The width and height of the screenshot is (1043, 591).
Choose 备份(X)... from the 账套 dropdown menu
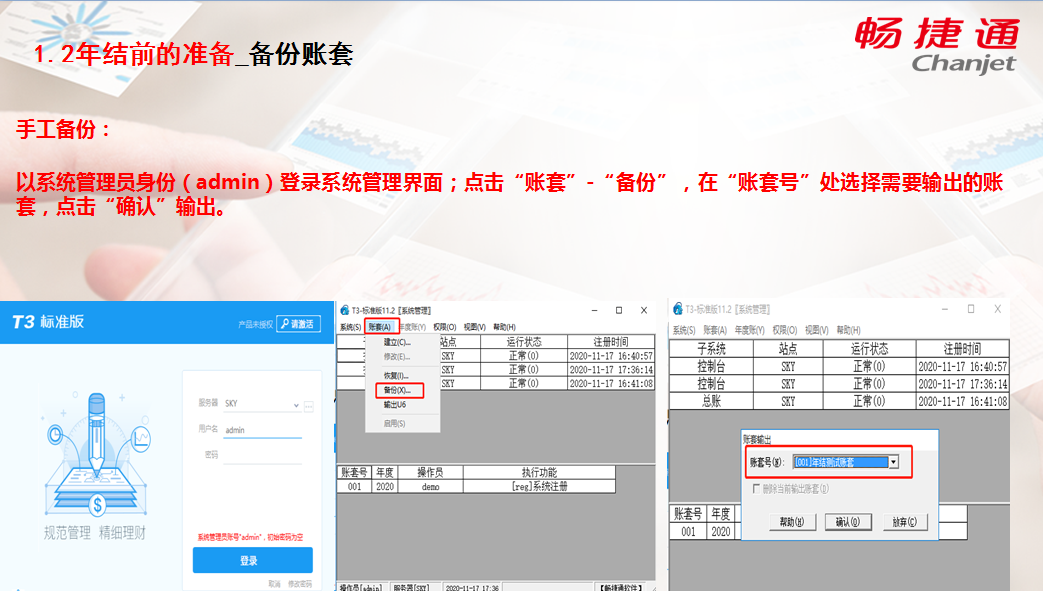tap(399, 390)
